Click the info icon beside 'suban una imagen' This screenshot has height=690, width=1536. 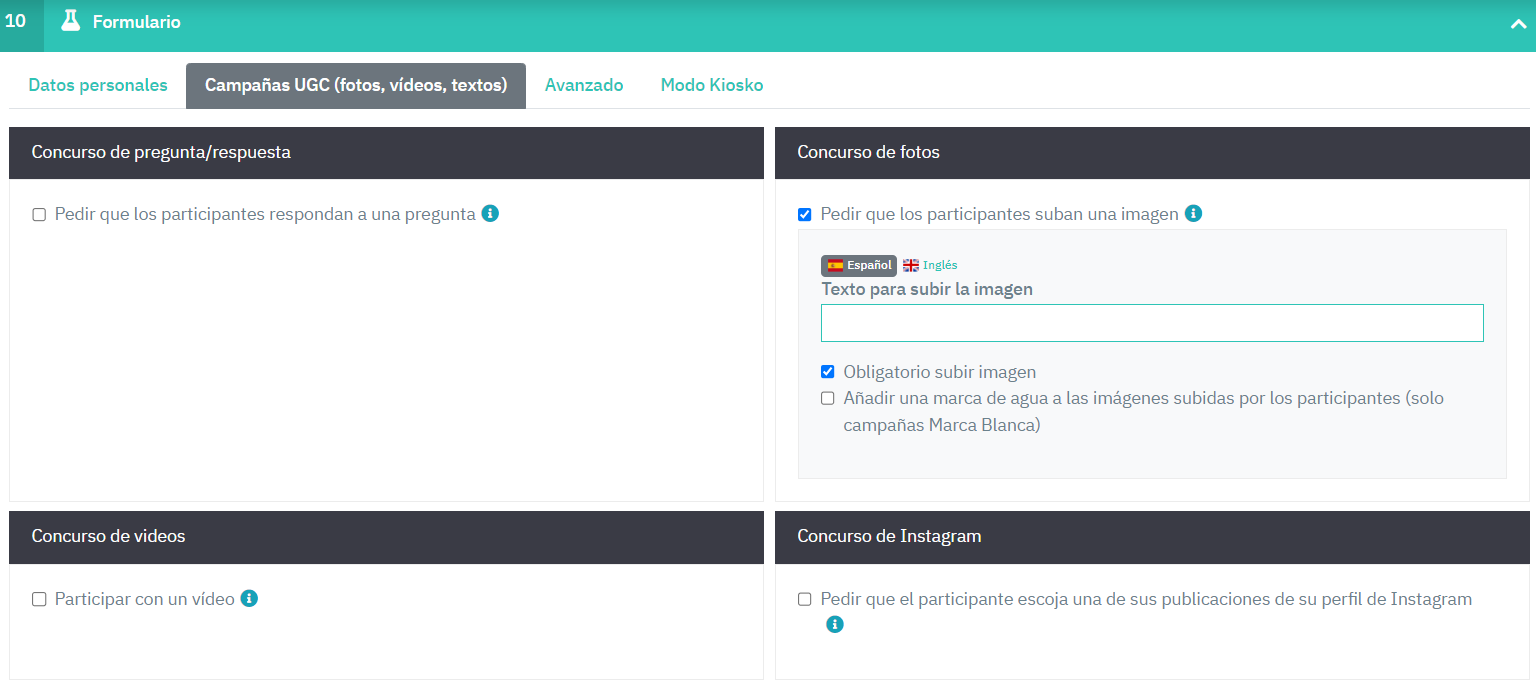1193,213
